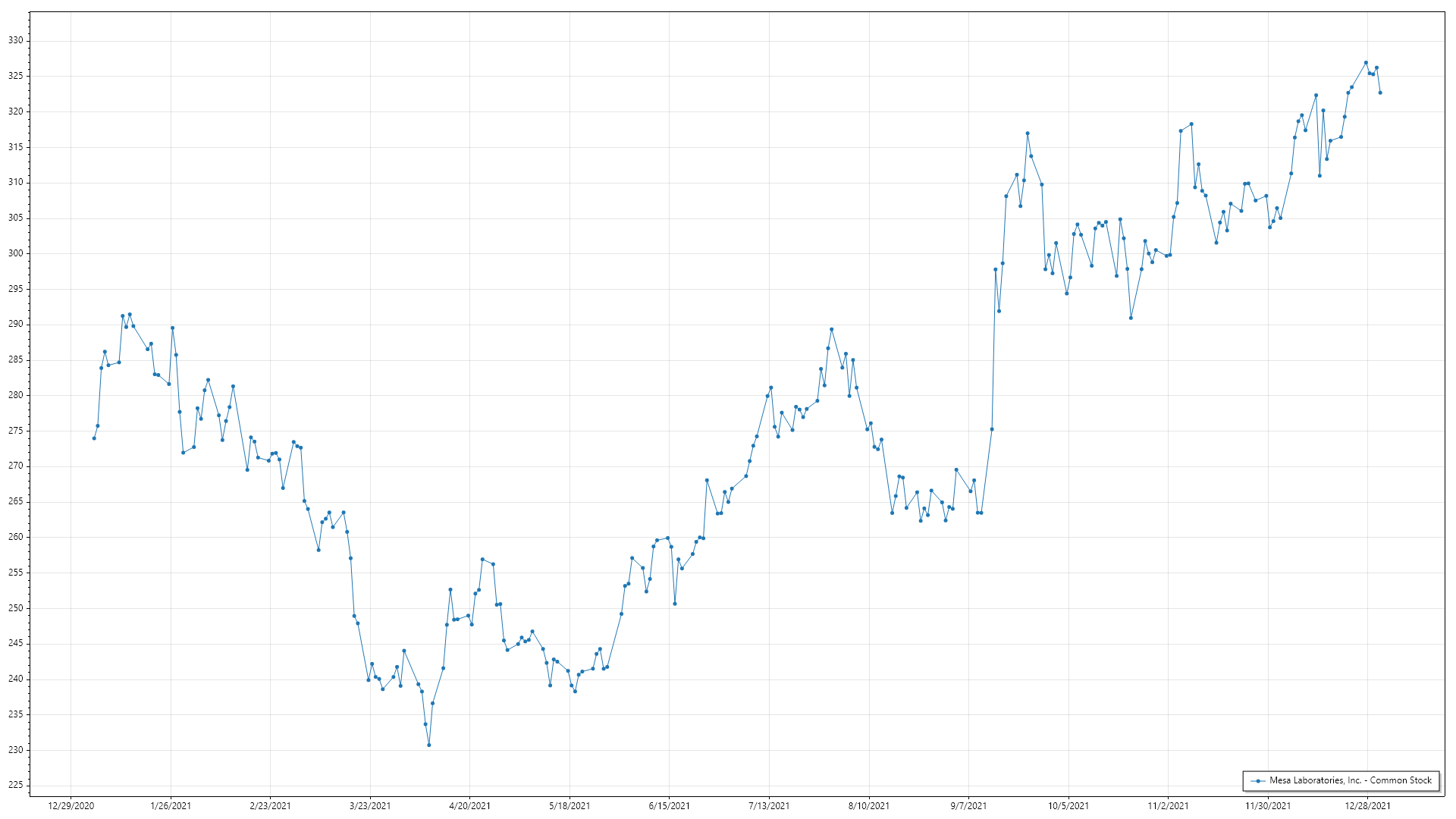Click the lowest data point near 230
The width and height of the screenshot is (1456, 819).
(x=429, y=745)
